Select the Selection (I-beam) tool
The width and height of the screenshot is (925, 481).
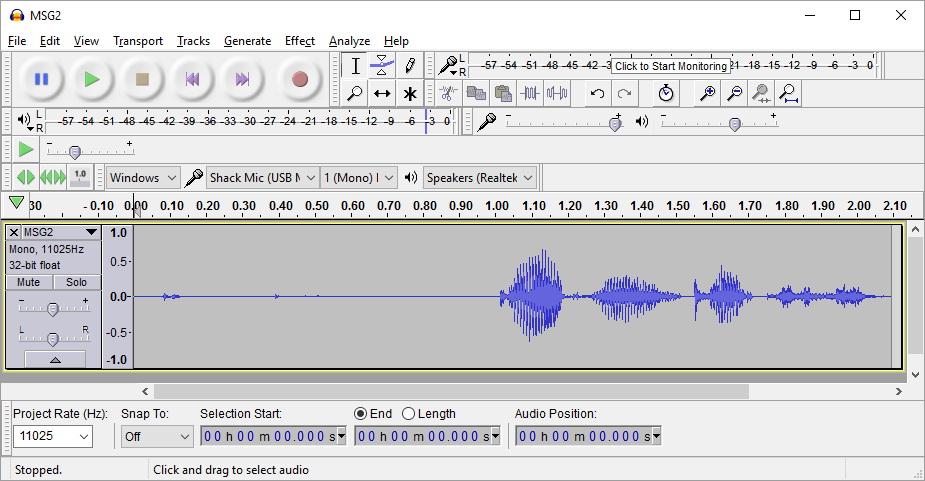point(355,66)
